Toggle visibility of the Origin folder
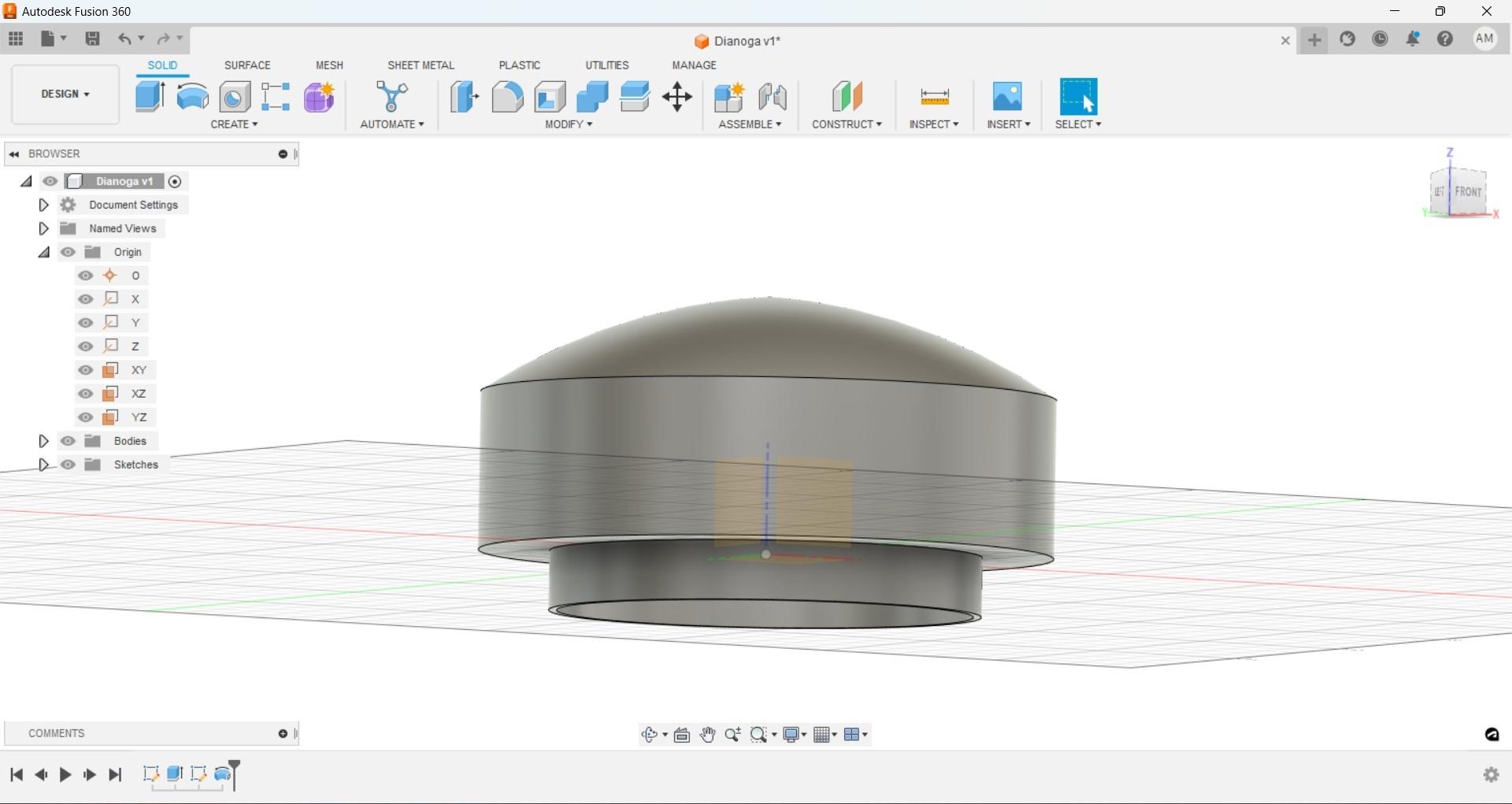The height and width of the screenshot is (804, 1512). 68,252
